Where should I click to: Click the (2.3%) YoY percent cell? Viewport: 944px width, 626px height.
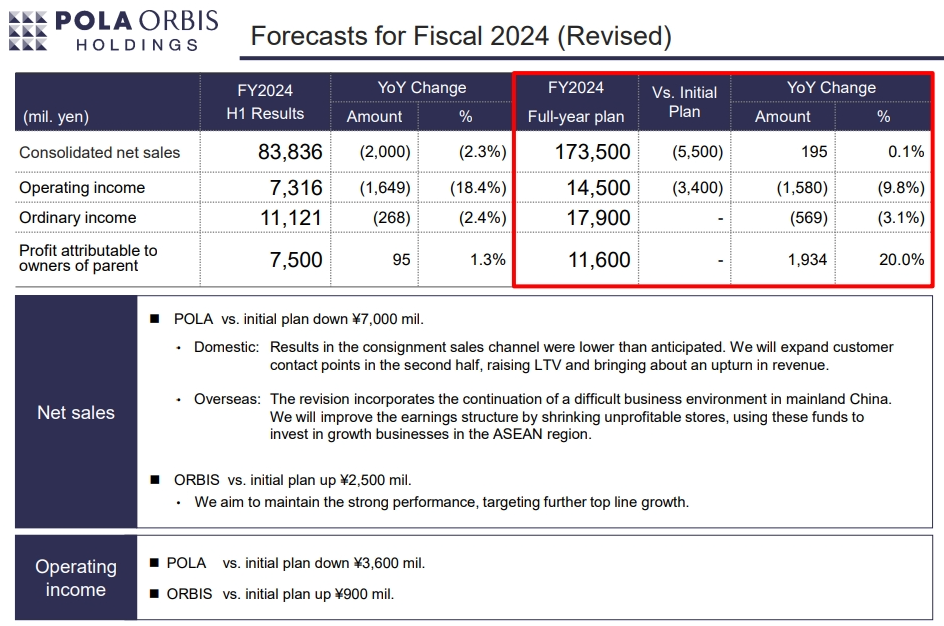coord(482,152)
